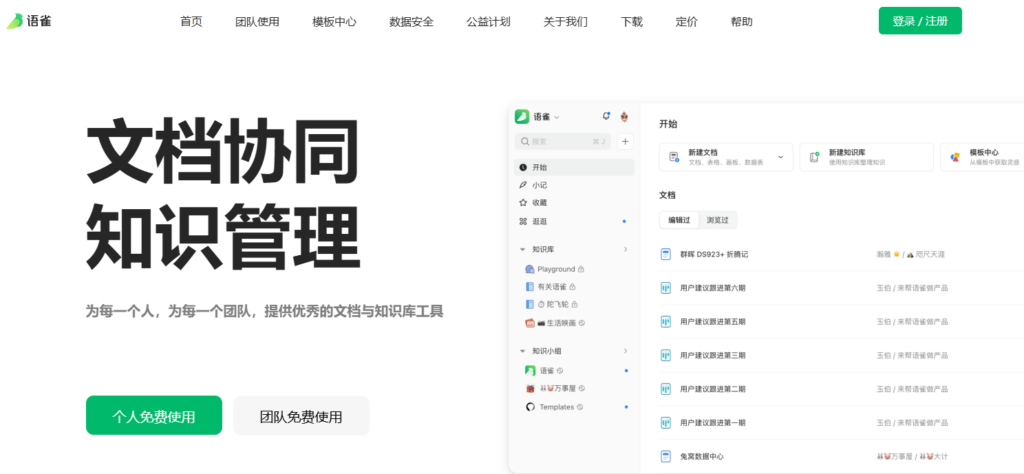The width and height of the screenshot is (1024, 474).
Task: Click the 语雀 group icon under 知识小组
Action: (x=530, y=371)
